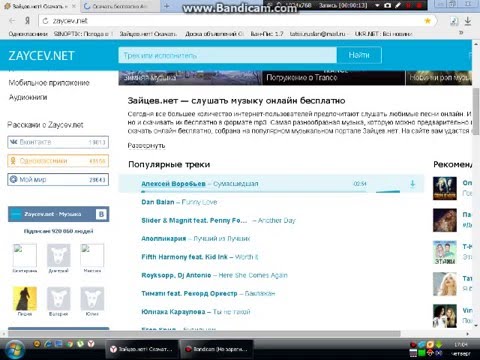Launch Yandex browser from quick launch

pos(91,344)
